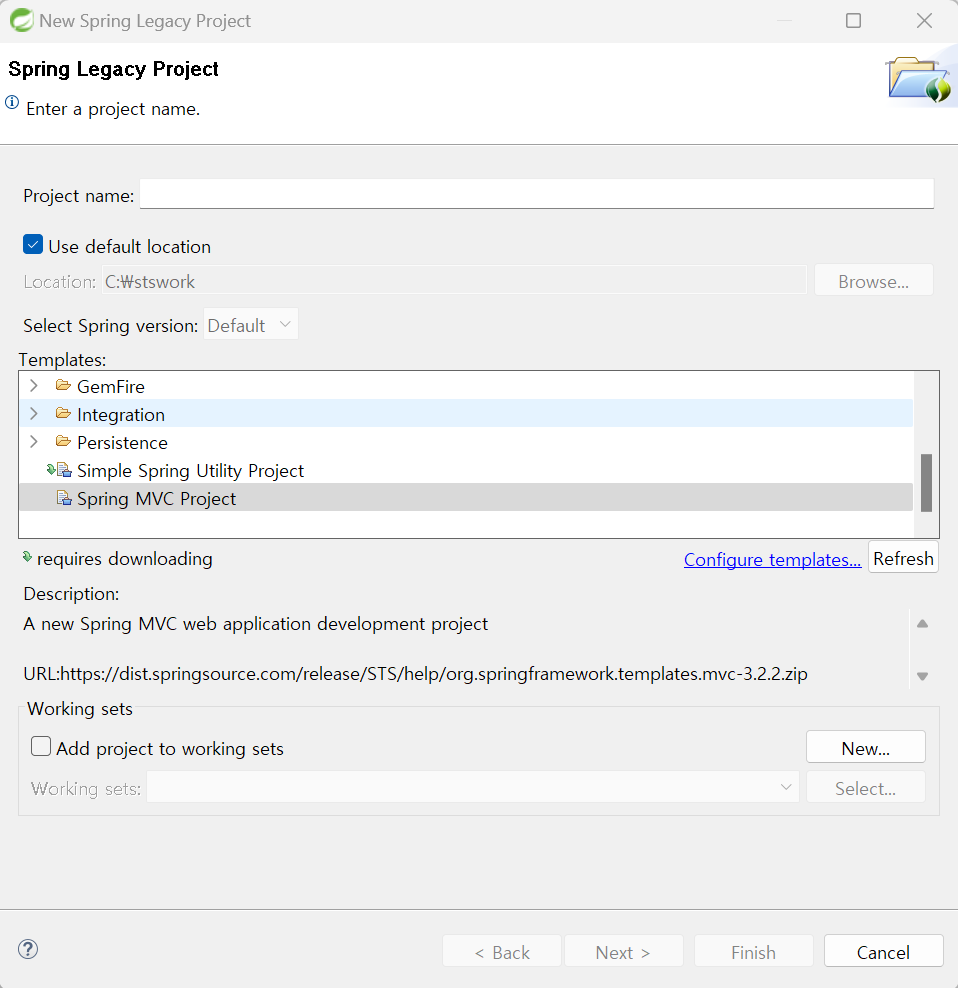Click the Location path field
Screen dimensions: 958x988
(x=454, y=280)
